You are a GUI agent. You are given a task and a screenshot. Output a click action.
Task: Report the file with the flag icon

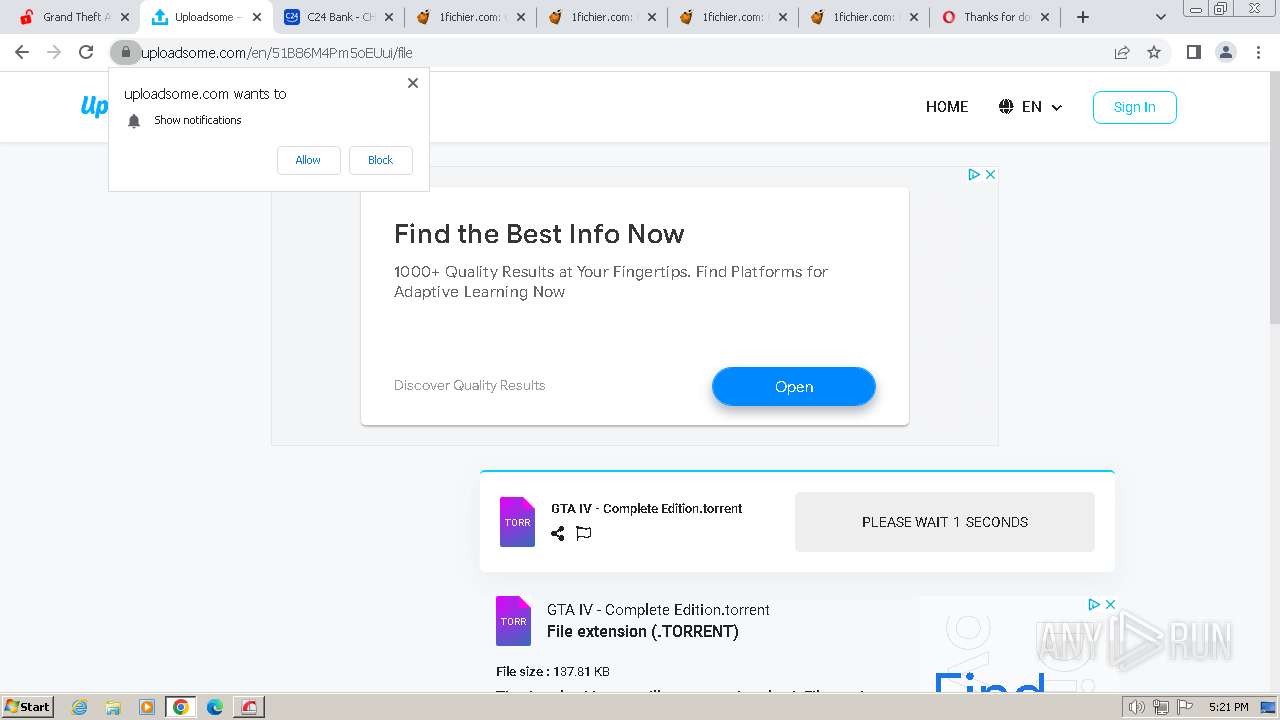[584, 534]
